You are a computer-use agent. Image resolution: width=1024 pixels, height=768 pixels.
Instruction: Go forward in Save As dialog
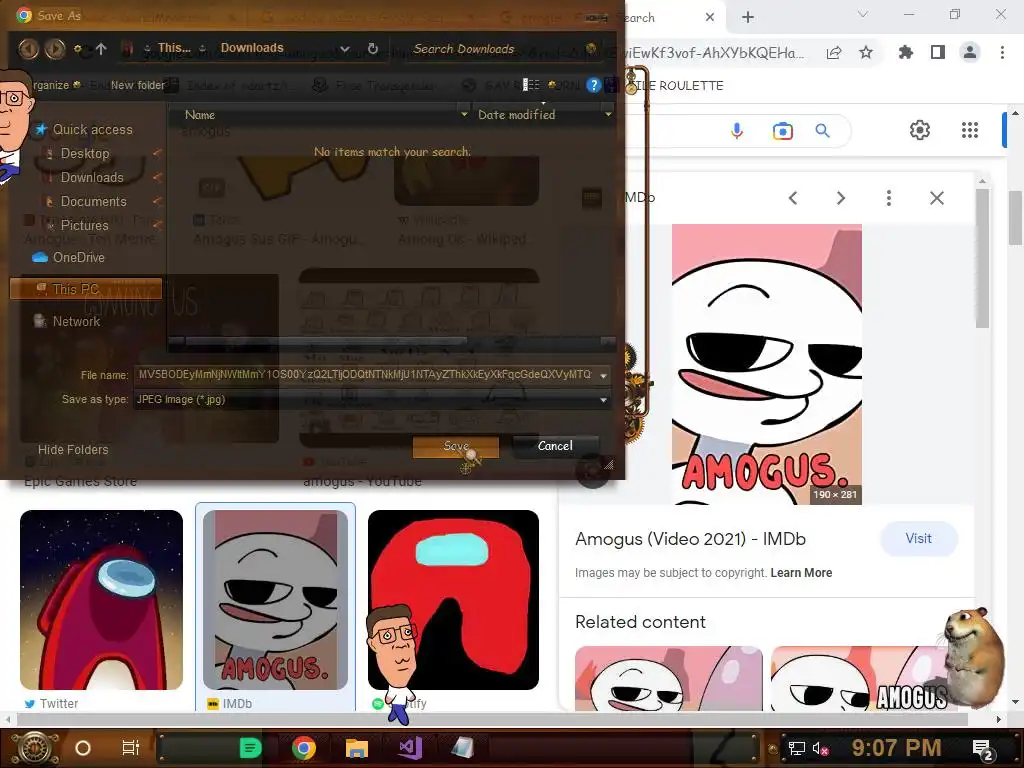55,48
